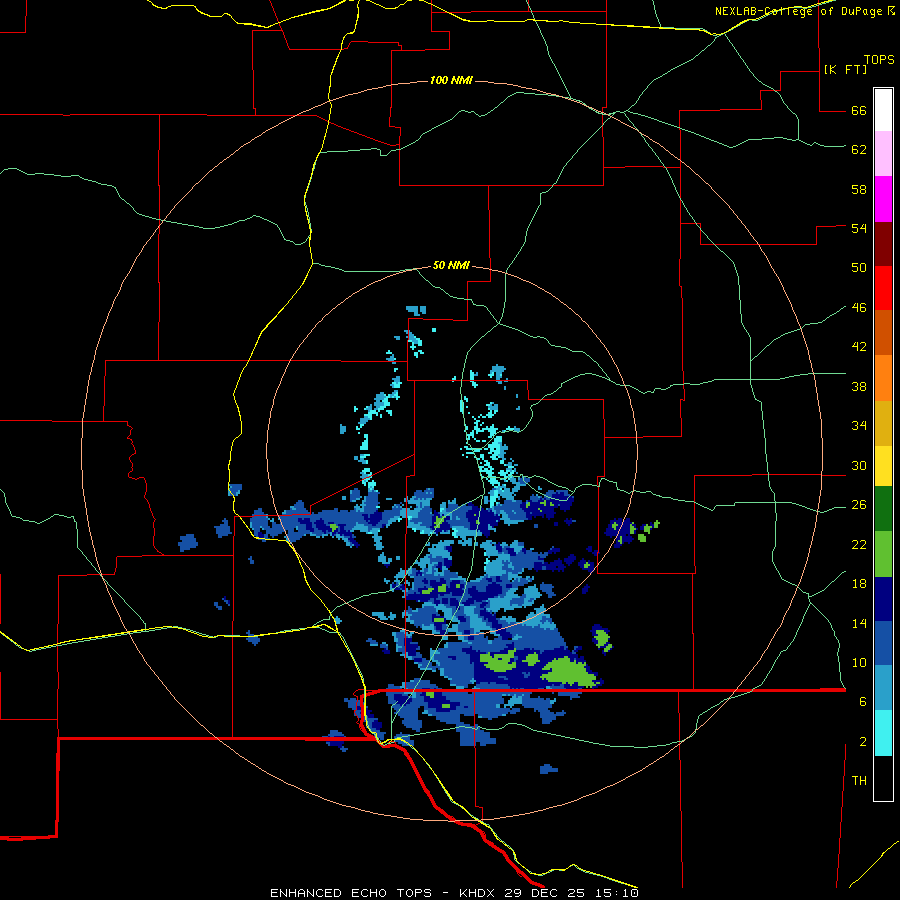This screenshot has width=900, height=900.
Task: Click the '29 DEC 25' date text
Action: (543, 893)
